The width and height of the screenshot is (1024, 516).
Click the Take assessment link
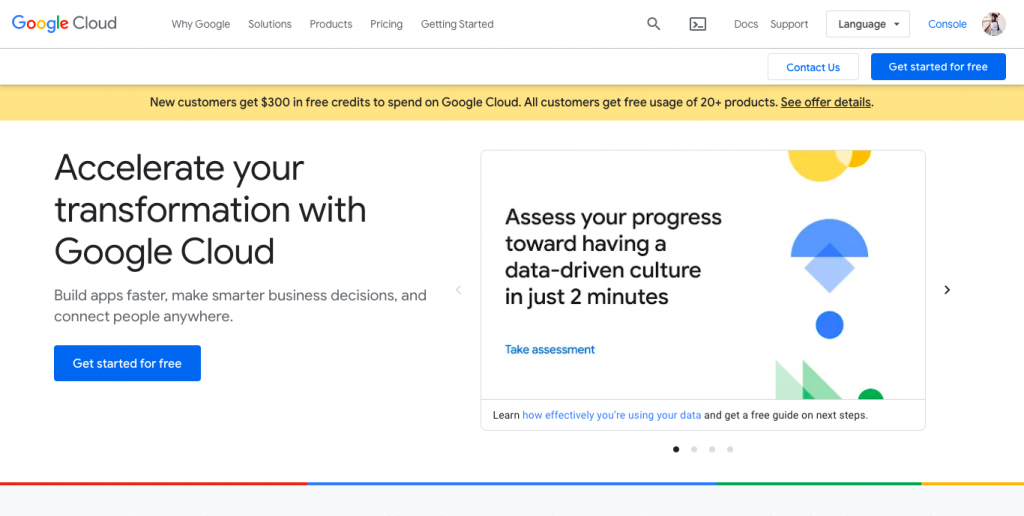click(550, 349)
